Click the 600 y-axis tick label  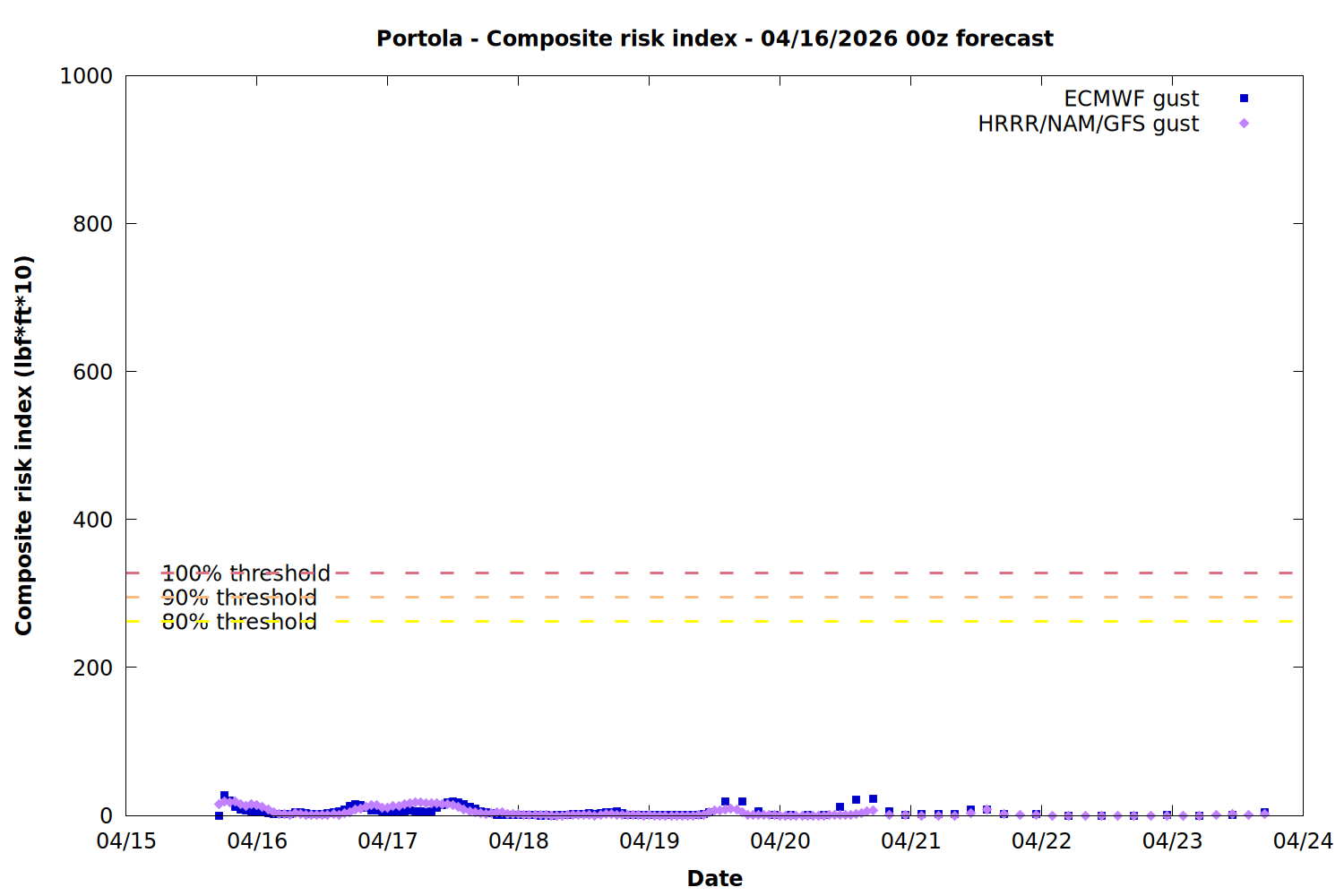pos(92,372)
